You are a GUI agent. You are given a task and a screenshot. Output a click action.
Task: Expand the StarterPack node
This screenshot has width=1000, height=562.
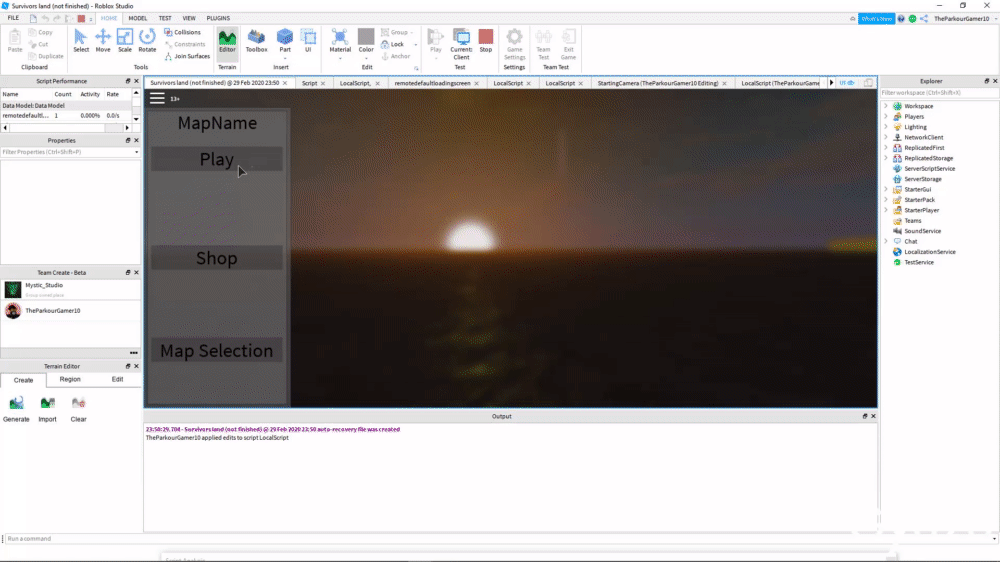(886, 200)
